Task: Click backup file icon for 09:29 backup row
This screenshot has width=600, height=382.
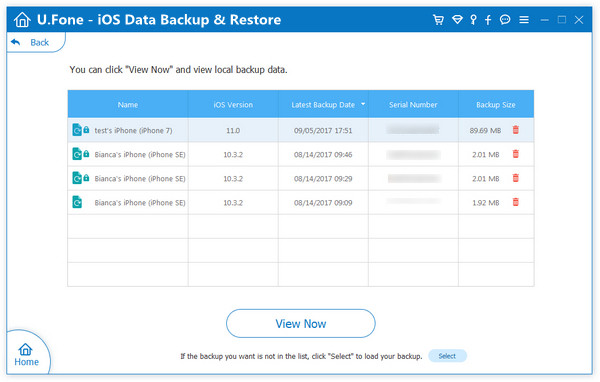Action: pos(77,178)
